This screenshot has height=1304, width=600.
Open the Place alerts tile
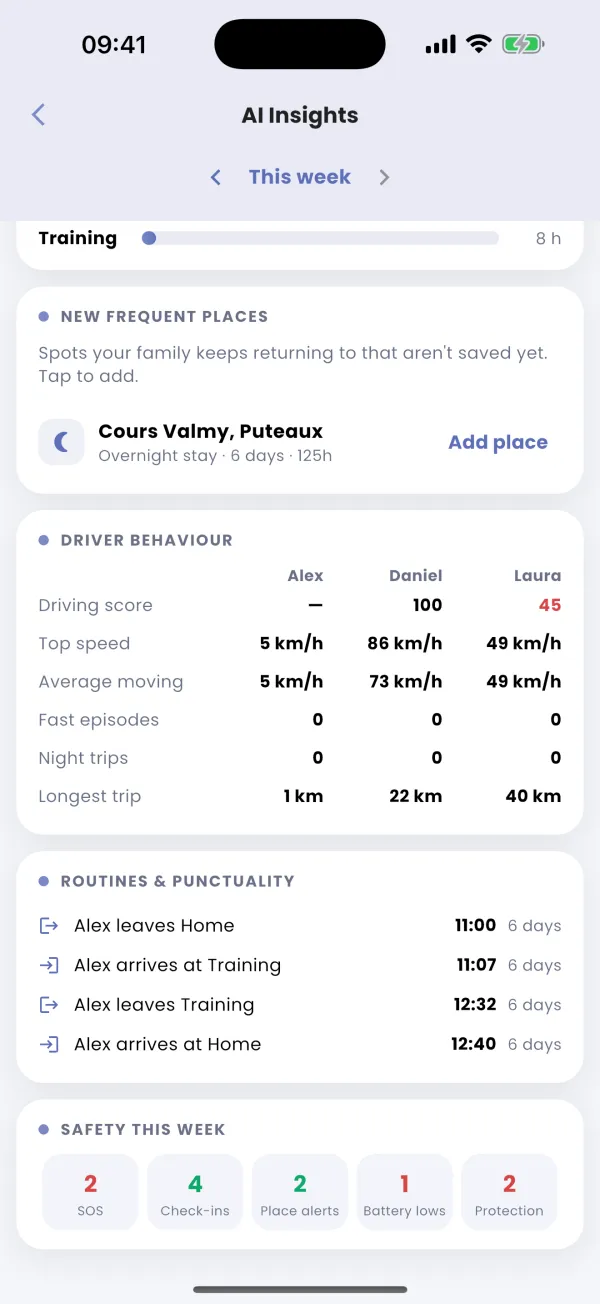pyautogui.click(x=300, y=1192)
